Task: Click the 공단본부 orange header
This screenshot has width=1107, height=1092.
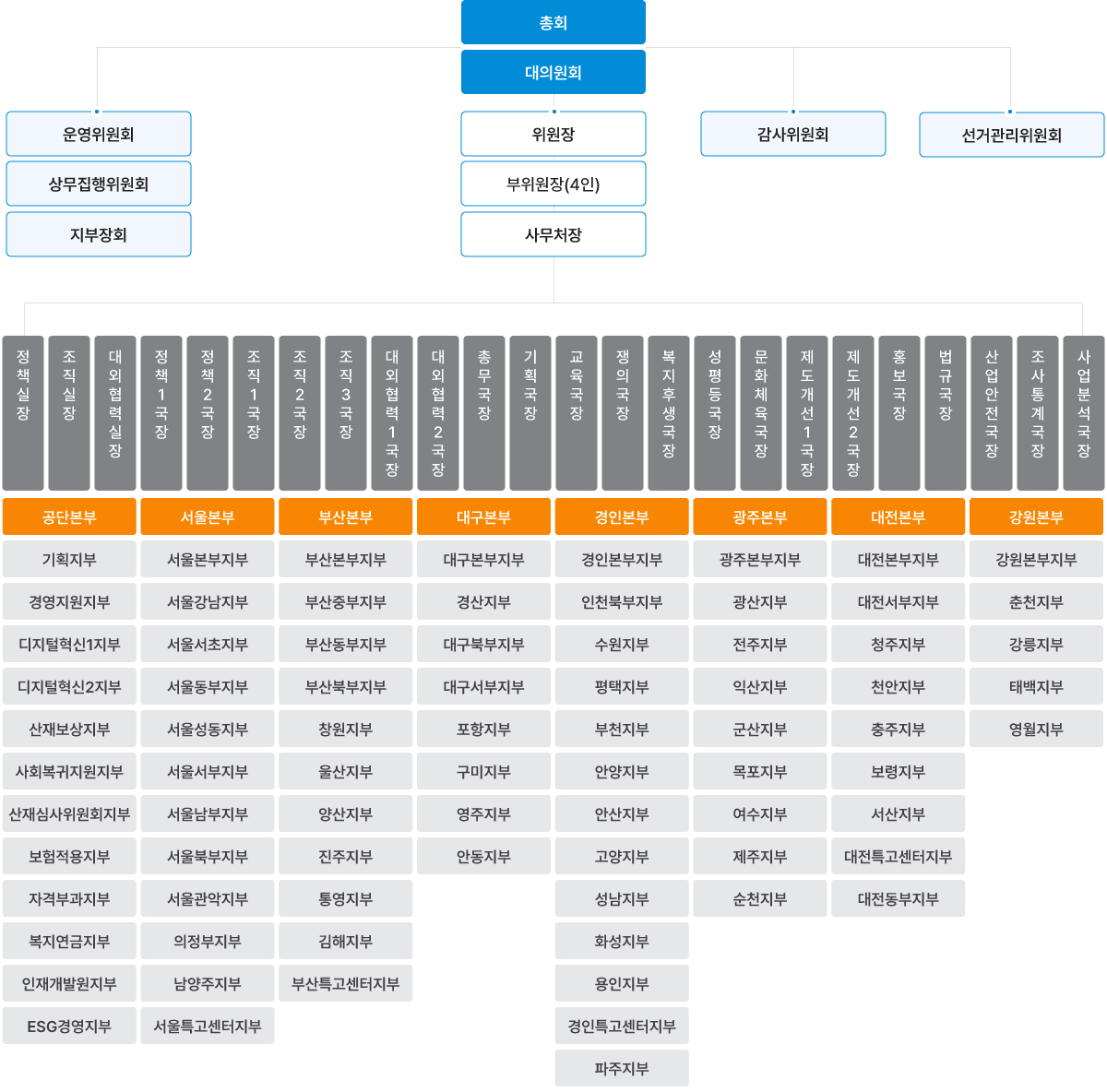Action: (x=69, y=516)
